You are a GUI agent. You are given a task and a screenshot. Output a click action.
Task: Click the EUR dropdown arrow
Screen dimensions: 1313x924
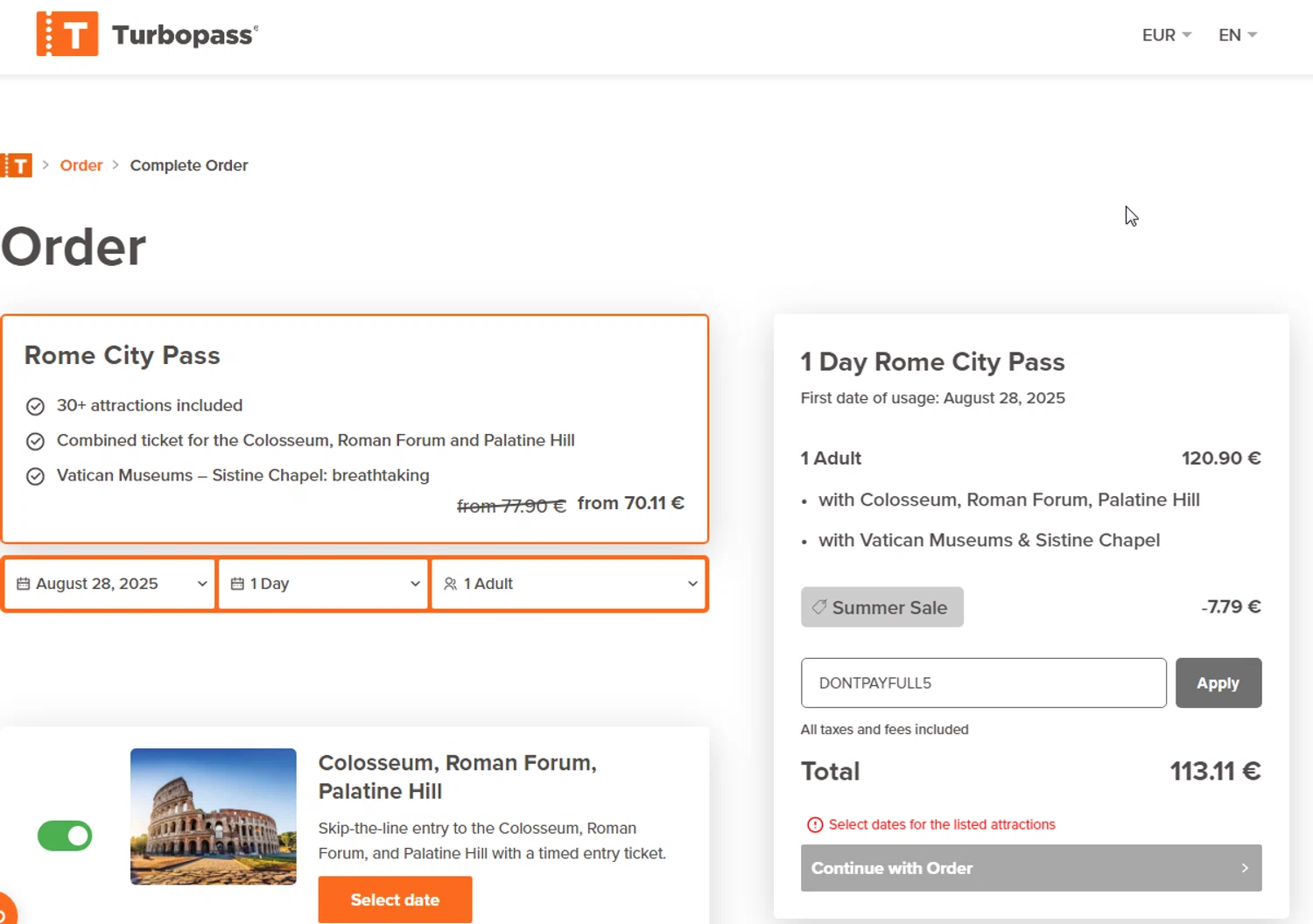tap(1187, 35)
